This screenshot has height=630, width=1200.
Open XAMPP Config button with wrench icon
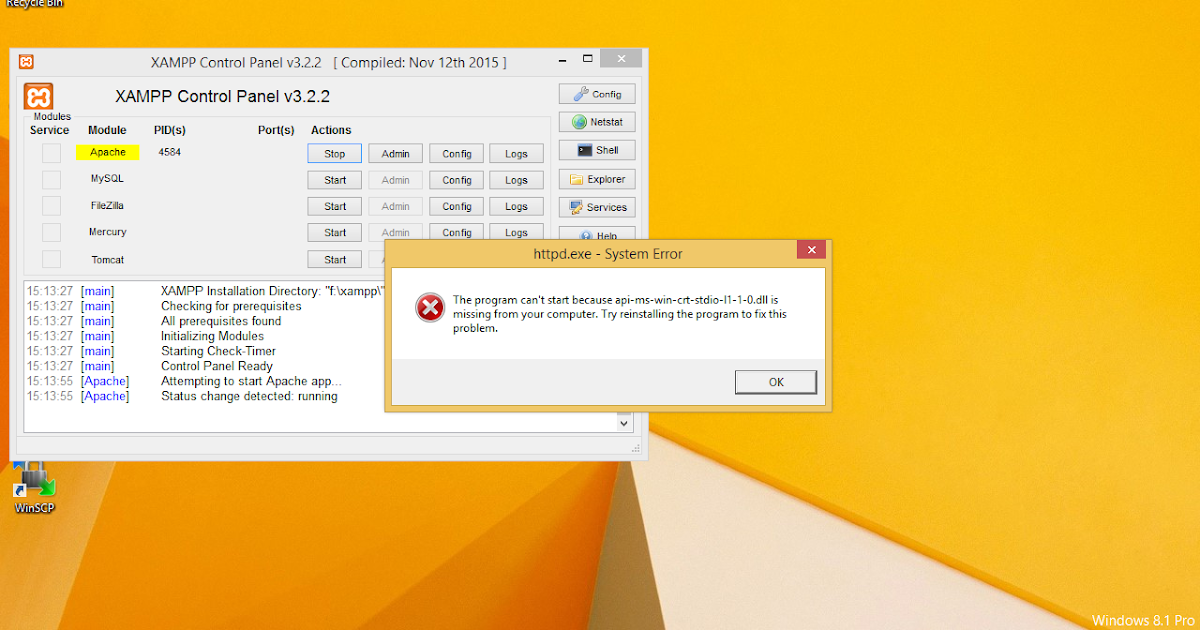click(x=596, y=94)
